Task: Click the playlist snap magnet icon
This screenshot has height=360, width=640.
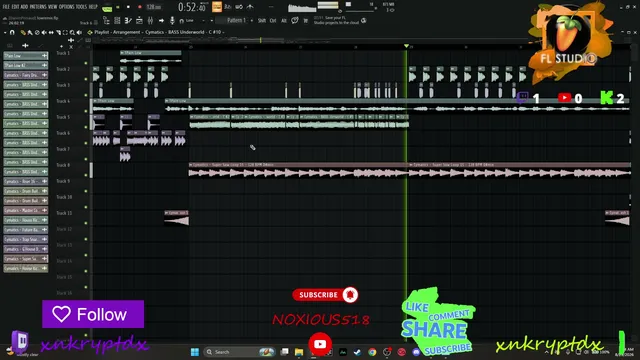Action: [12, 32]
